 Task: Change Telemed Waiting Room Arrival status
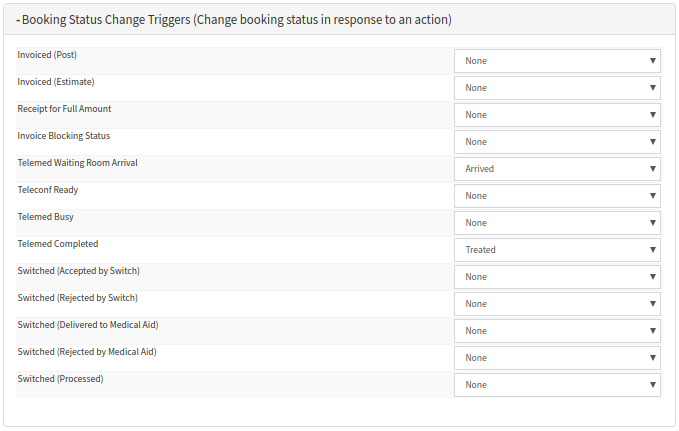[x=557, y=169]
